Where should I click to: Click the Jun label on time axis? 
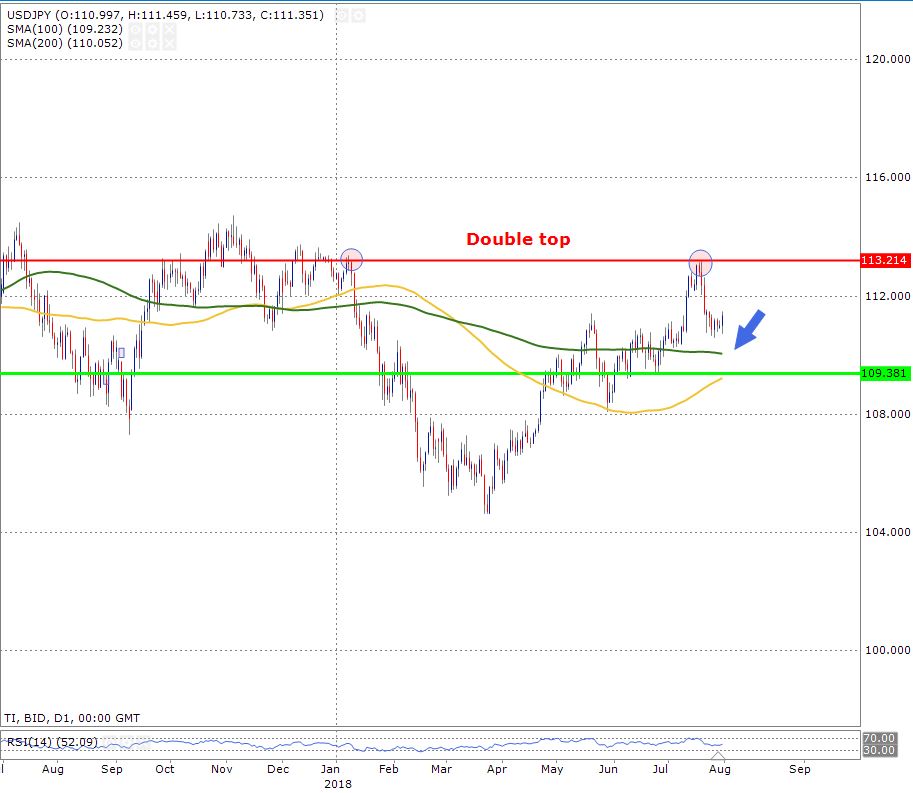pyautogui.click(x=608, y=769)
